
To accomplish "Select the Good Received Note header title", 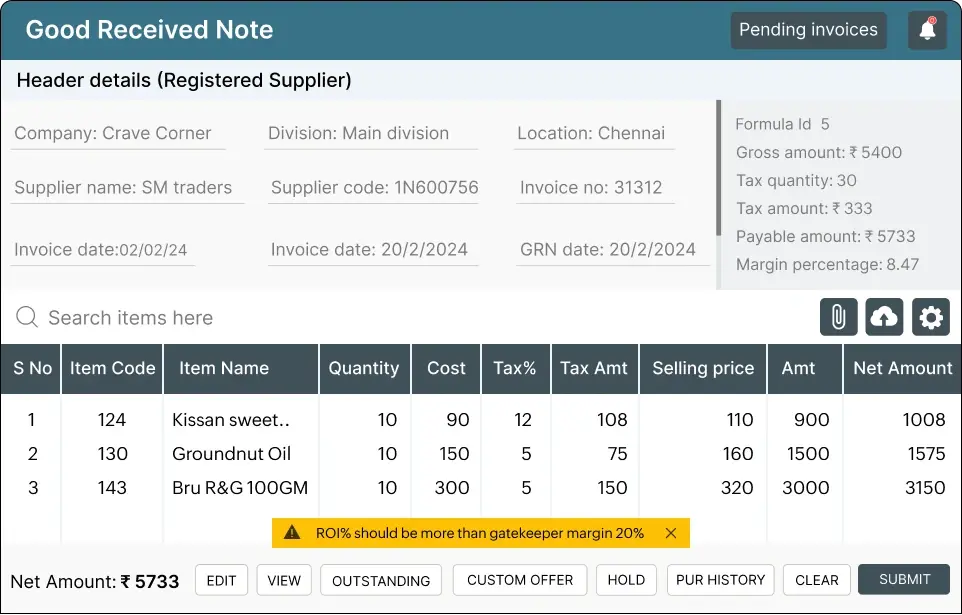I will click(149, 29).
